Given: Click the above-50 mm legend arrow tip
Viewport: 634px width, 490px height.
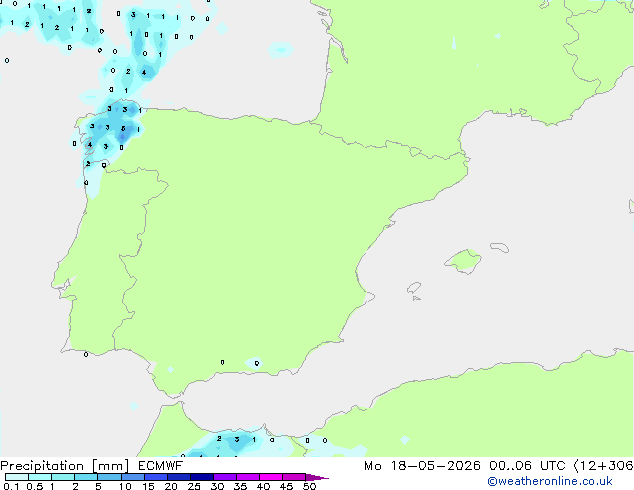Looking at the screenshot, I should pyautogui.click(x=317, y=477).
